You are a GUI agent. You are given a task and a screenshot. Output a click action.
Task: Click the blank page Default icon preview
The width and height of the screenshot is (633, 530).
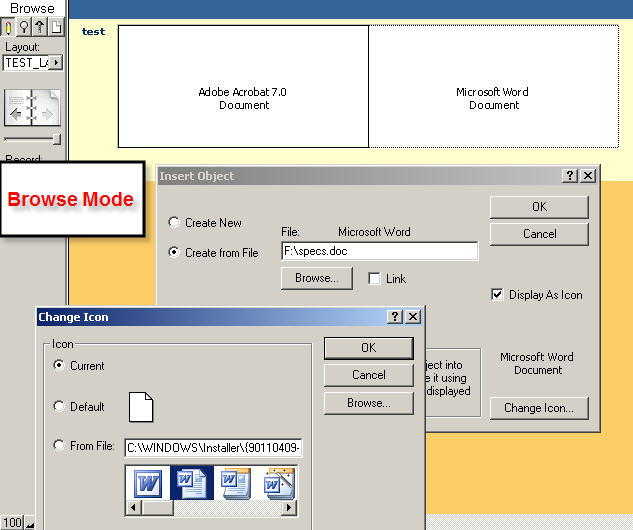[141, 407]
